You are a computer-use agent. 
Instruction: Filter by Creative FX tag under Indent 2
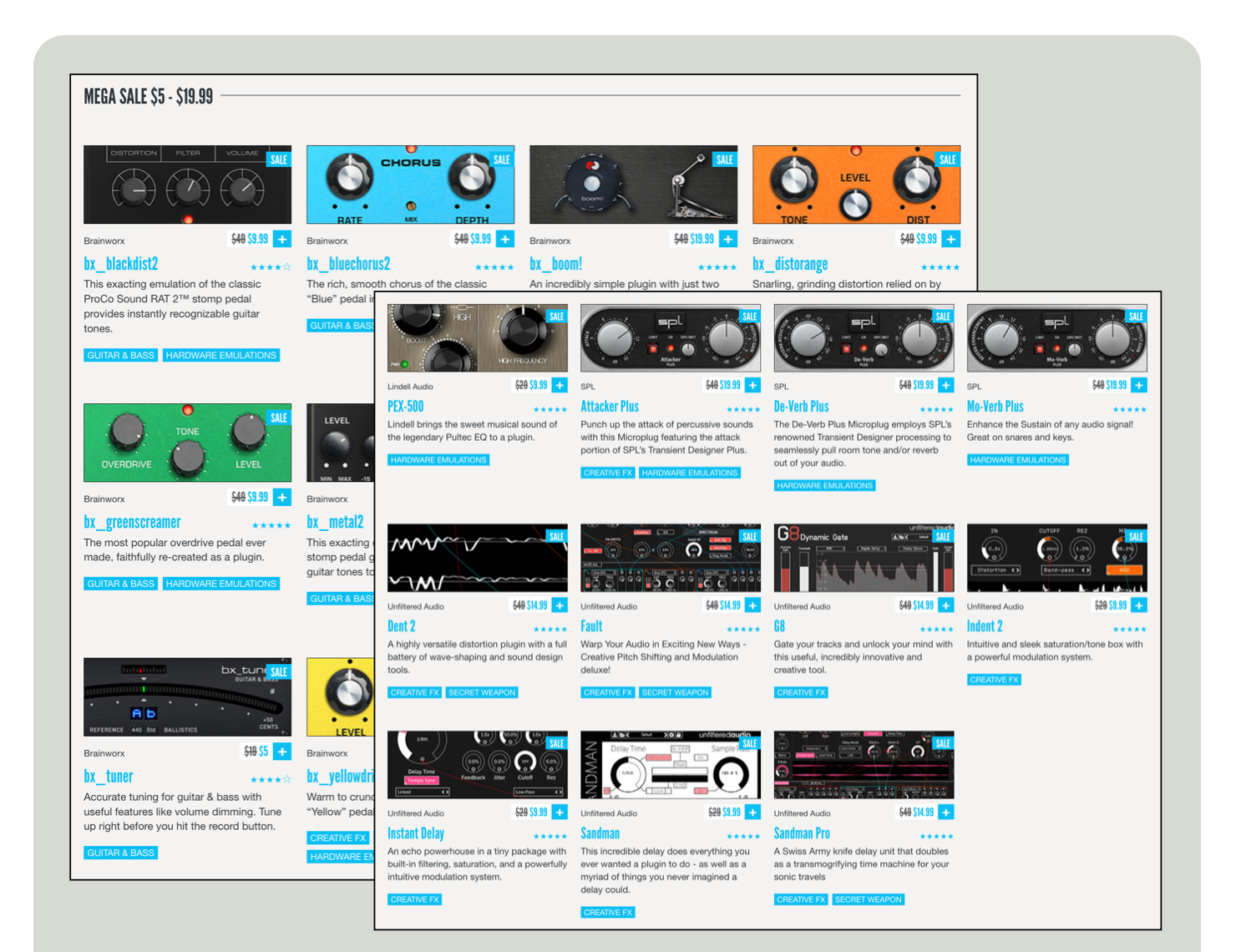click(994, 680)
